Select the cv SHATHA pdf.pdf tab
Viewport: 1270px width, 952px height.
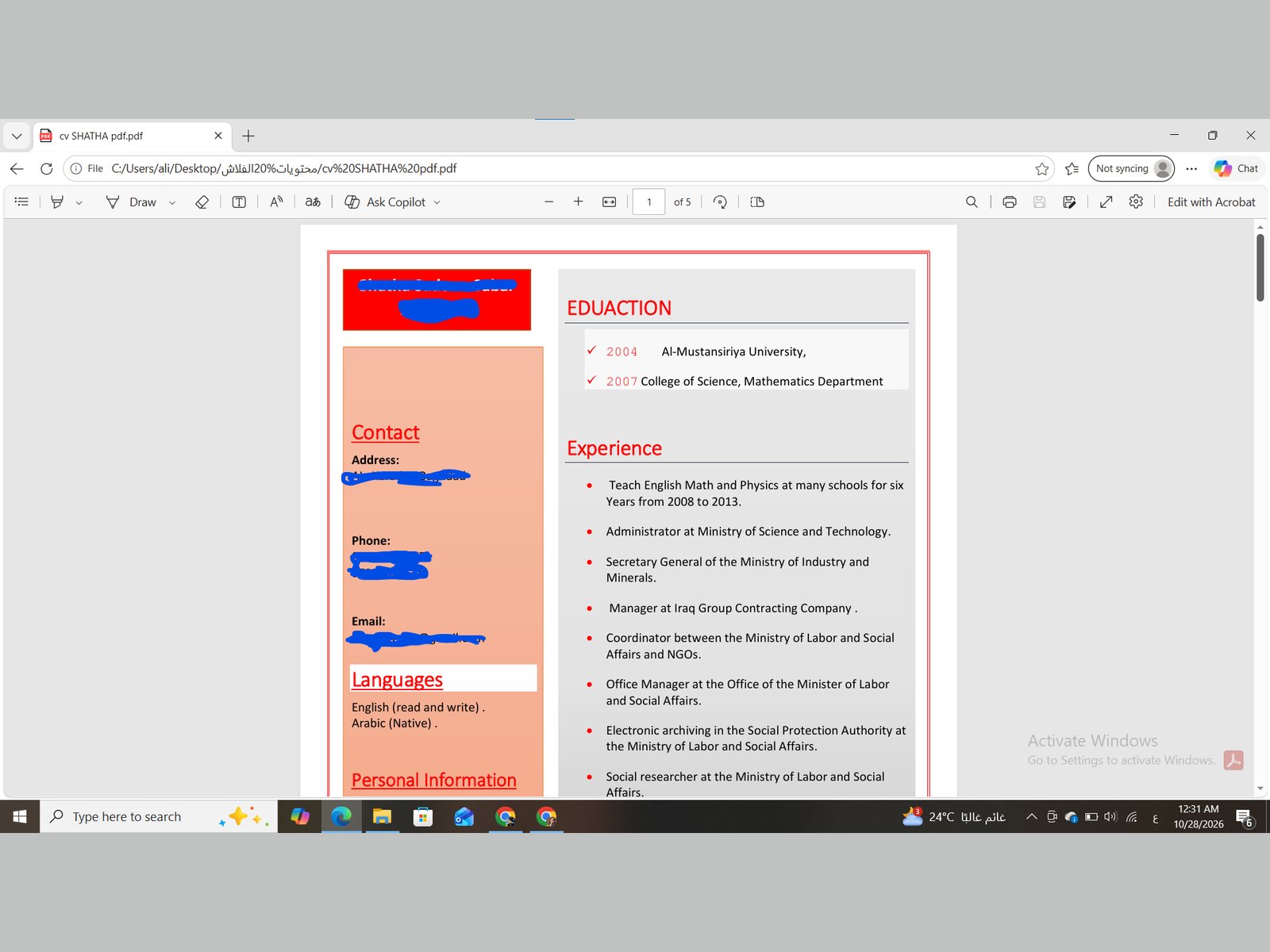point(132,136)
